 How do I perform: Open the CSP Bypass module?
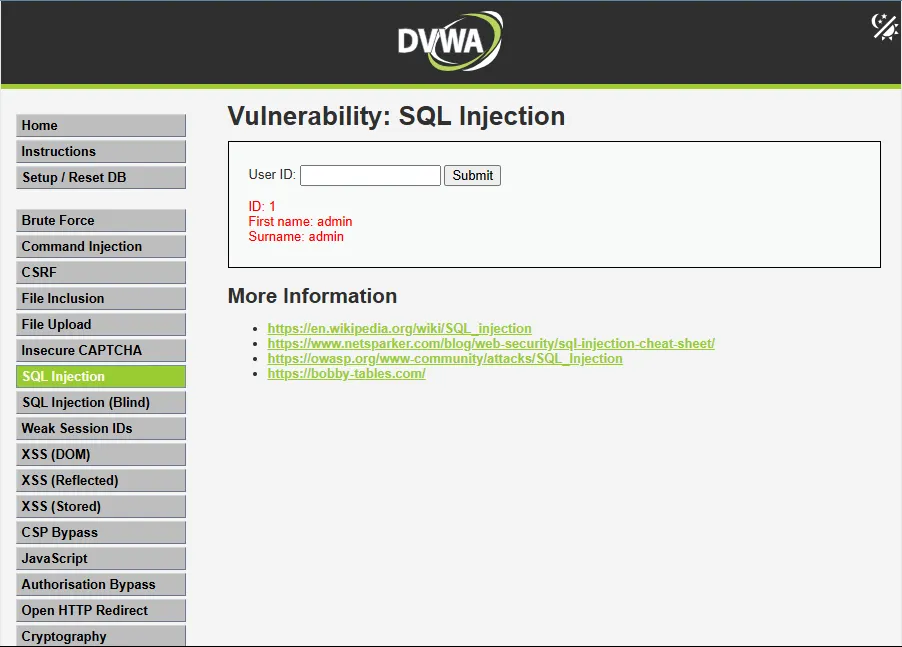[x=100, y=532]
